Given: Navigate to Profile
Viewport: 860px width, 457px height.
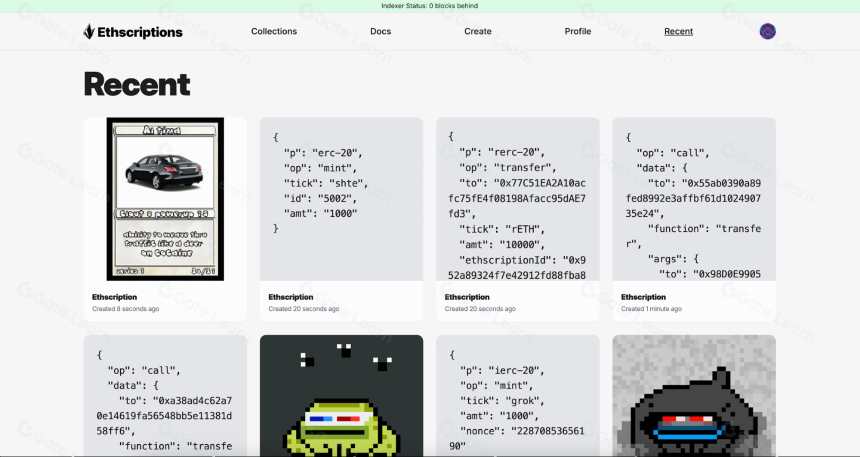Looking at the screenshot, I should click(578, 31).
